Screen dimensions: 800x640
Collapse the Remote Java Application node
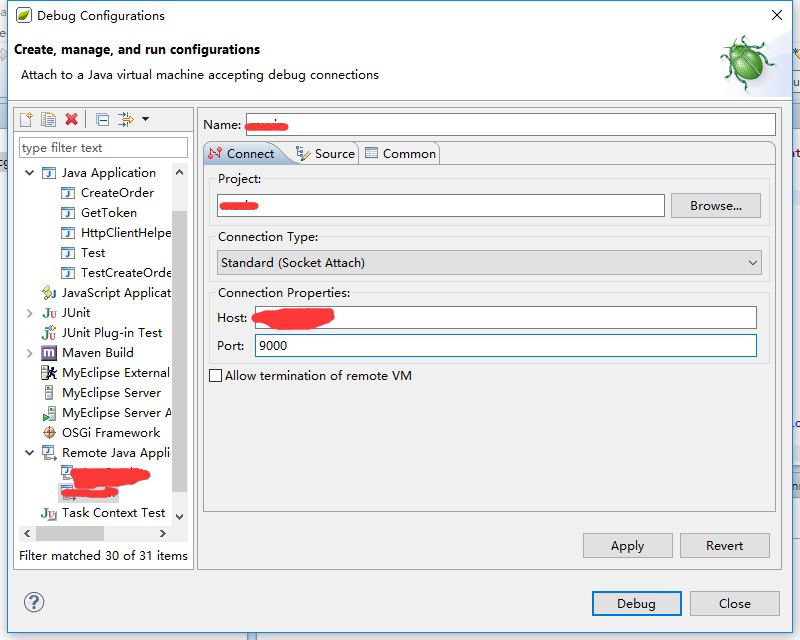point(30,453)
